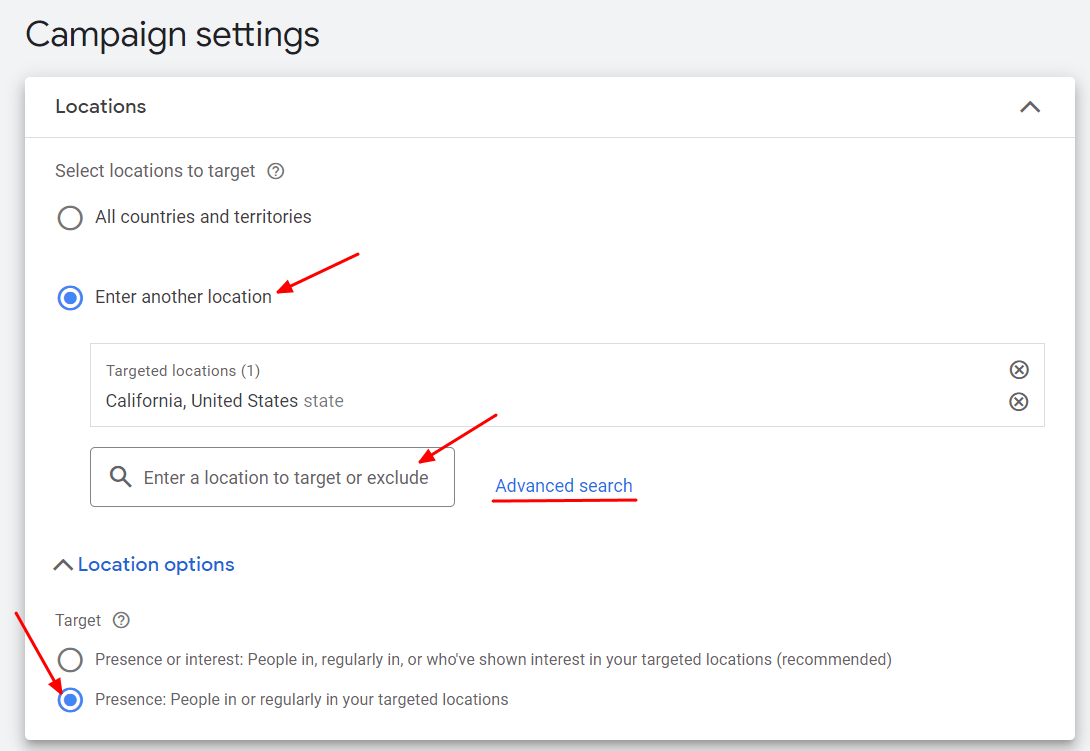The width and height of the screenshot is (1090, 751).
Task: Choose Presence or interest targeting radio option
Action: click(70, 660)
